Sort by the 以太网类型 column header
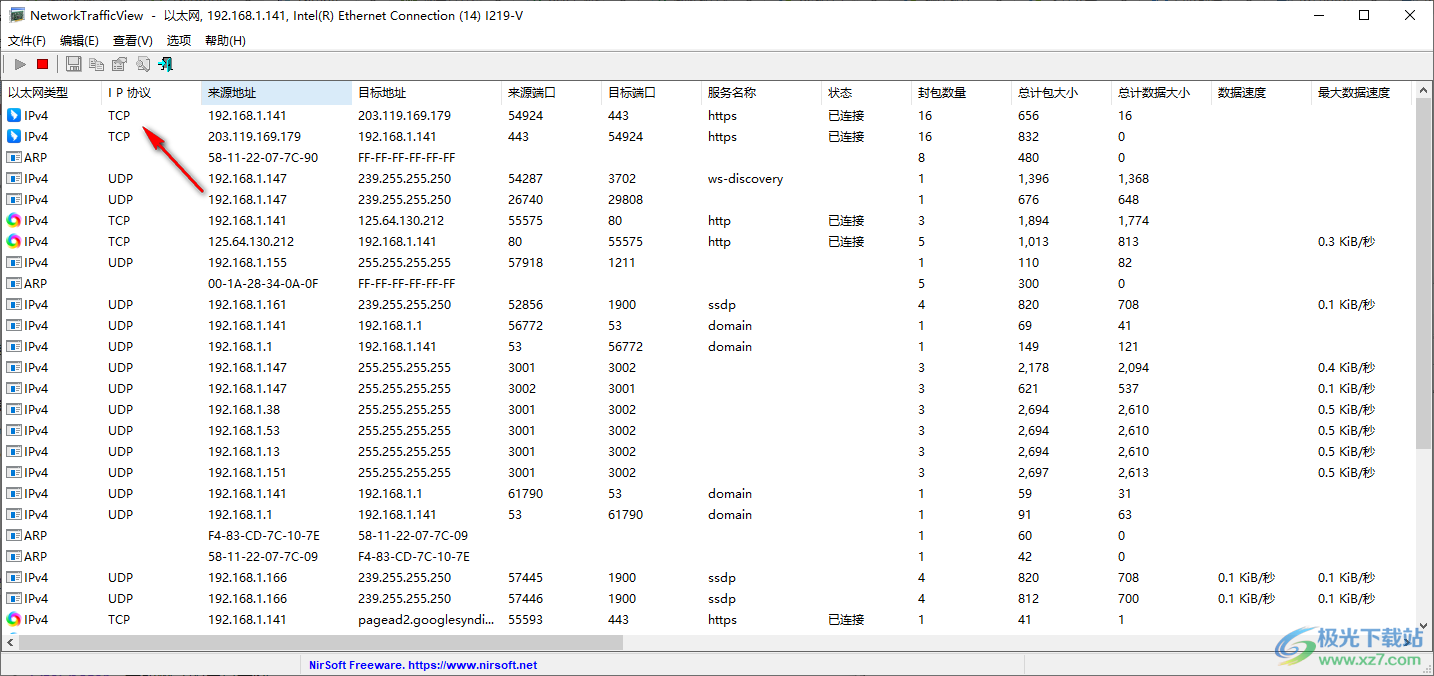Viewport: 1434px width, 676px height. pyautogui.click(x=51, y=93)
